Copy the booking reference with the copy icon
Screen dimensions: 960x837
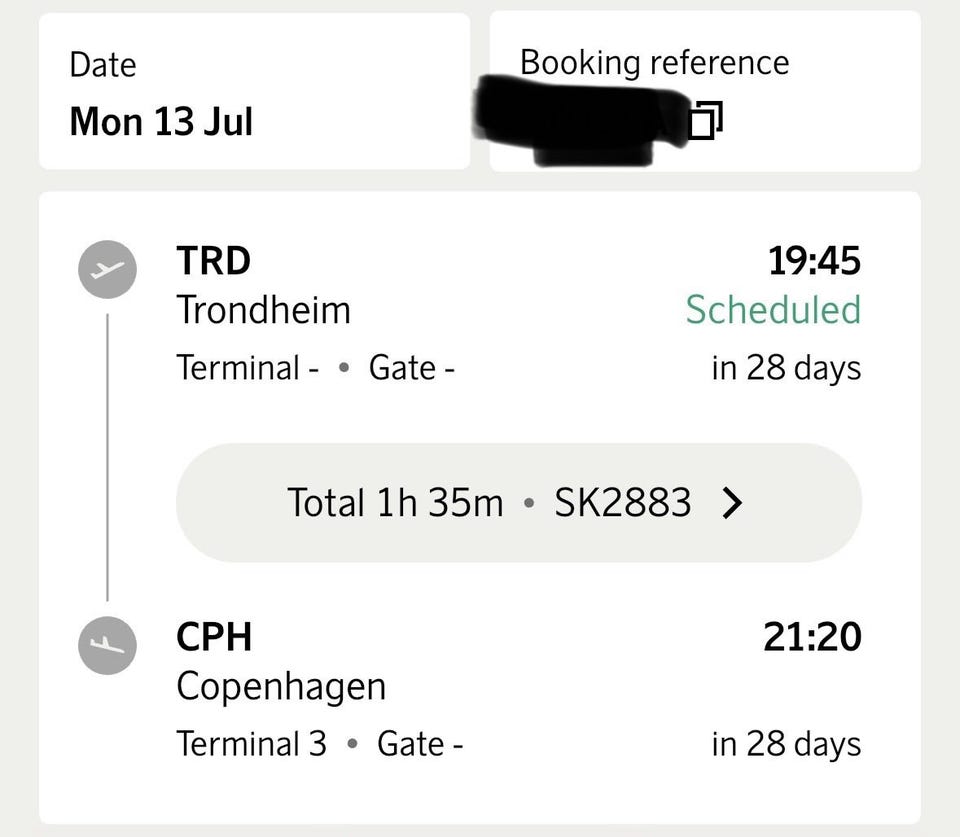706,120
